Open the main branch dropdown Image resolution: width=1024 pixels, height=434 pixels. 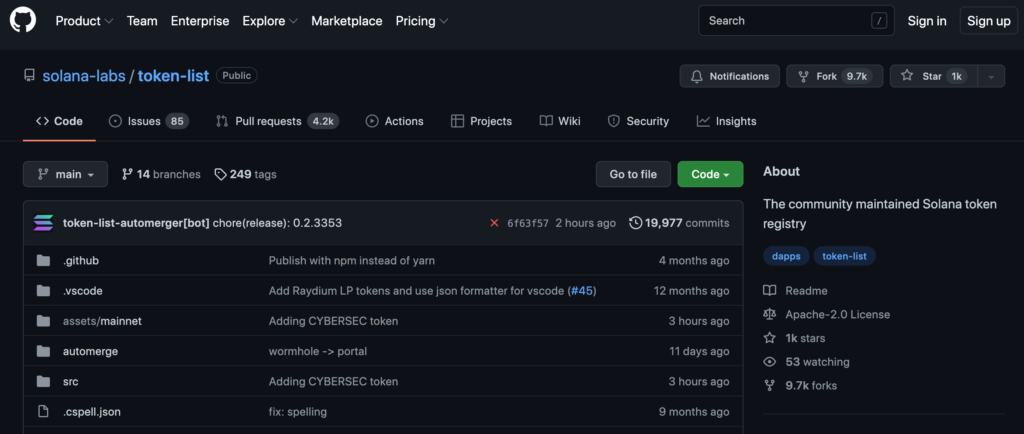click(65, 174)
